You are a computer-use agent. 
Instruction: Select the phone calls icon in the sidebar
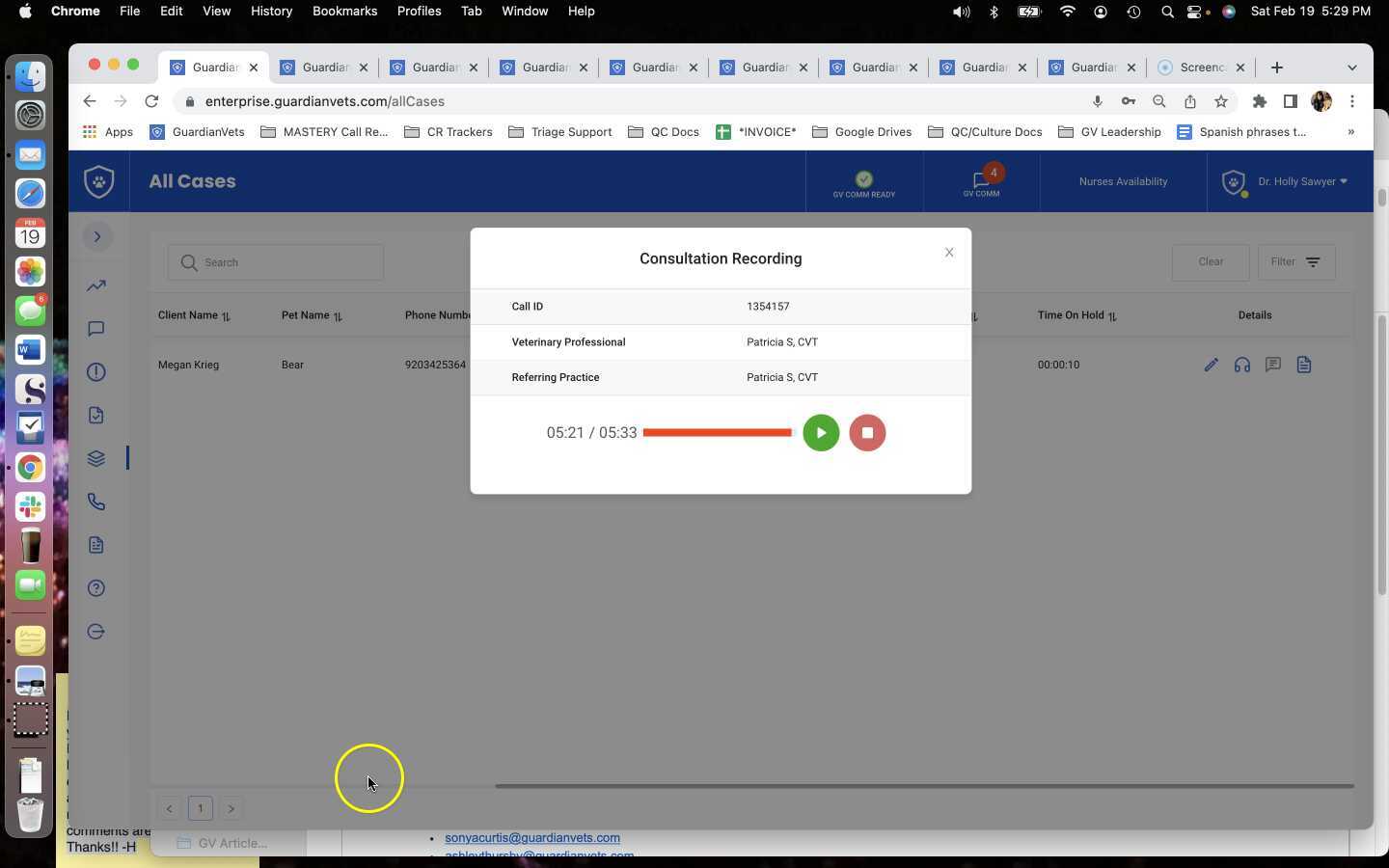[95, 502]
